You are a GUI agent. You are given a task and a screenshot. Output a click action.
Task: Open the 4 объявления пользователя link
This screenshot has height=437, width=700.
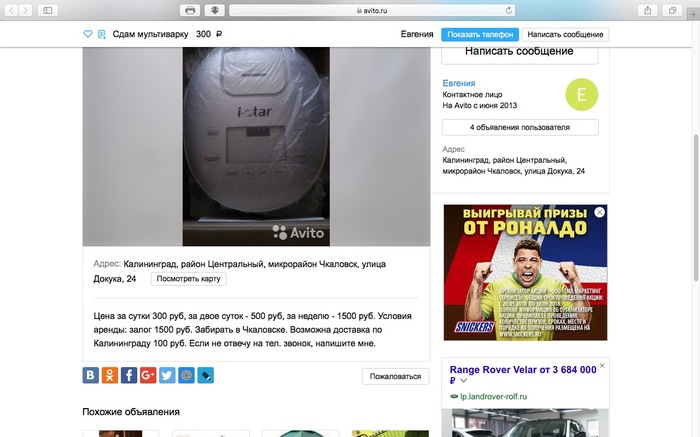(x=520, y=128)
